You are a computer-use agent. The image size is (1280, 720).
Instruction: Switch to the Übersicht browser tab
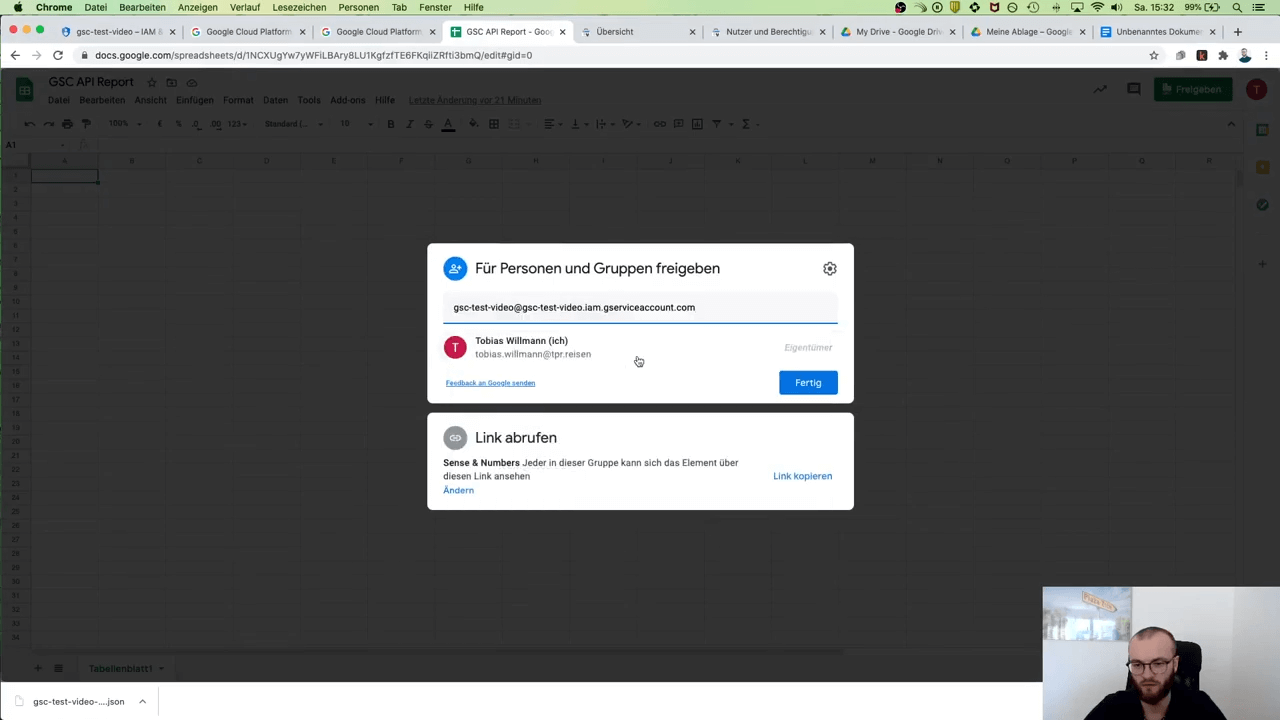click(x=639, y=32)
